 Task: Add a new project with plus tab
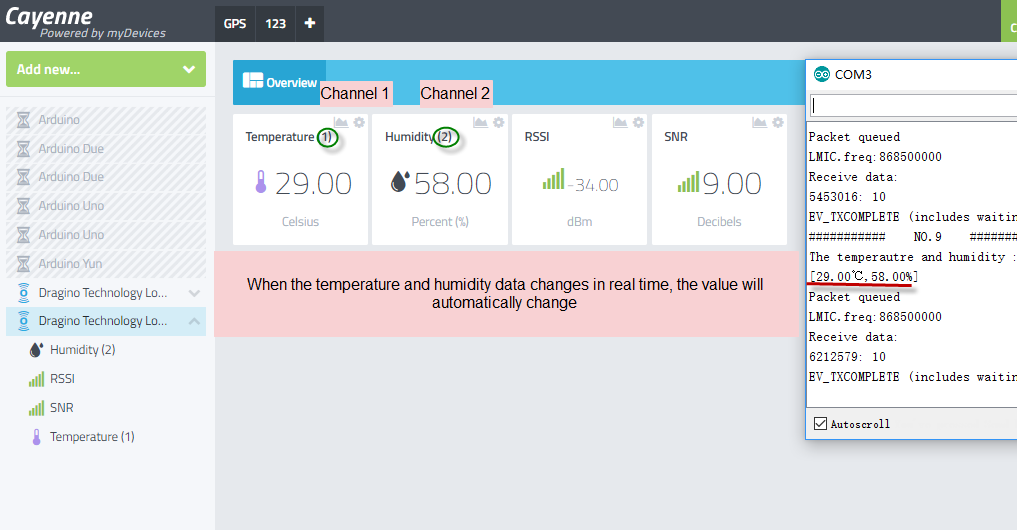(x=309, y=23)
